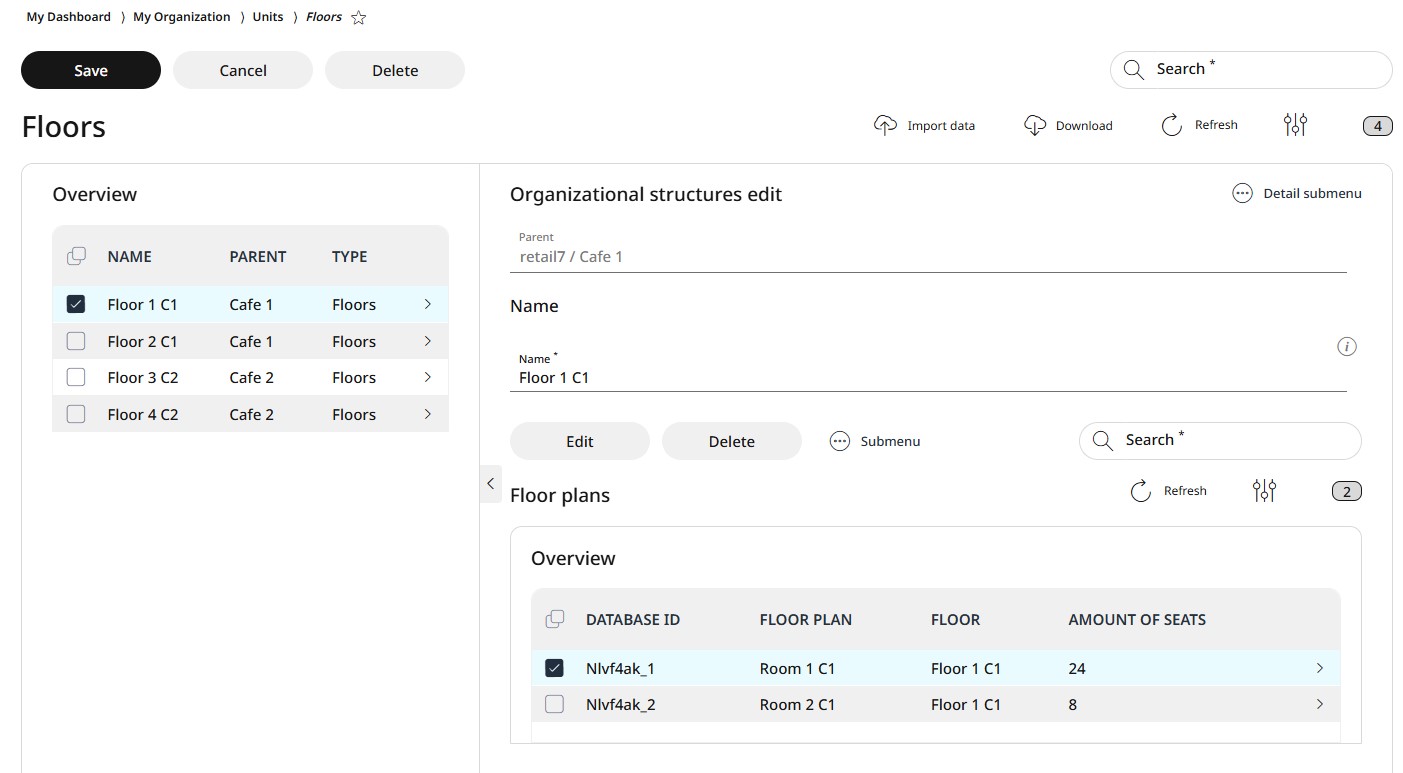Click the Edit button for floor plans
The width and height of the screenshot is (1403, 773).
580,441
